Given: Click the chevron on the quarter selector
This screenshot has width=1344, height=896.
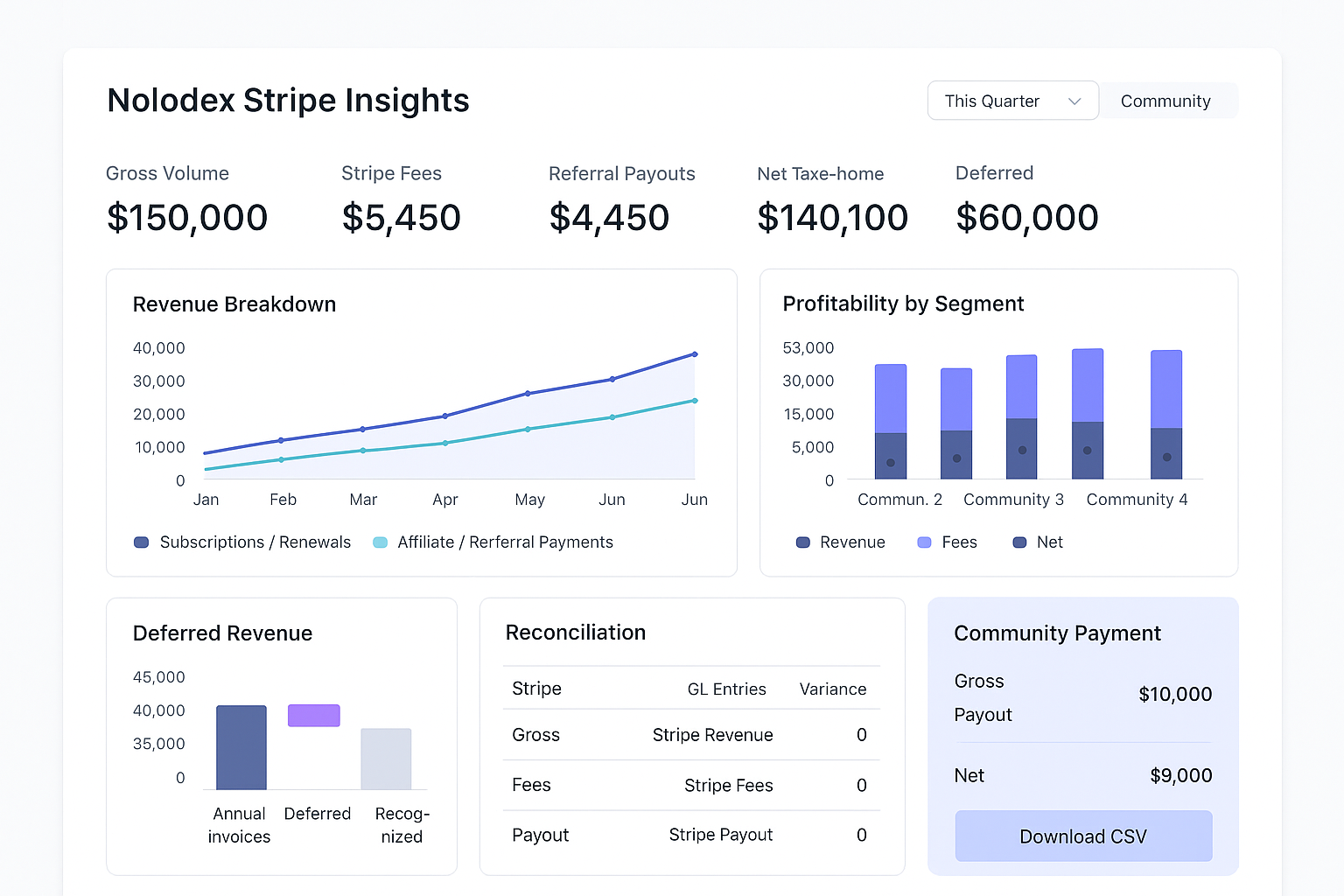Looking at the screenshot, I should (1074, 100).
